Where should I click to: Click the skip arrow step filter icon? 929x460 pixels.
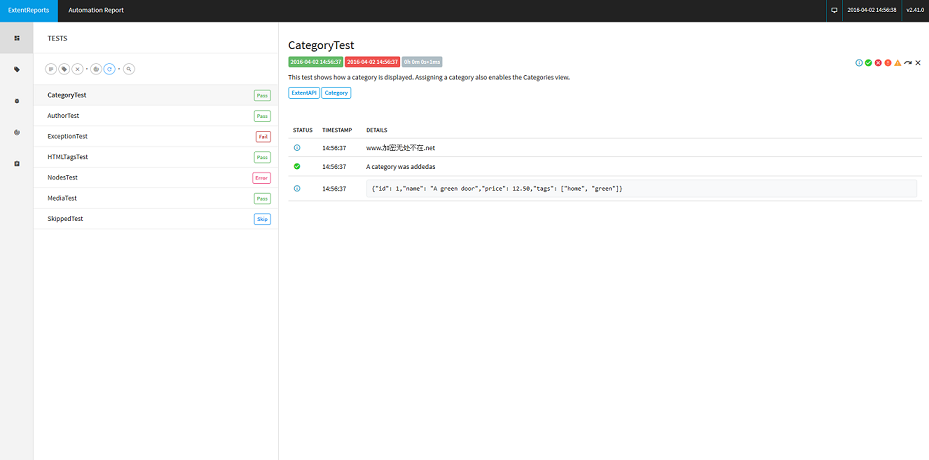click(x=908, y=63)
